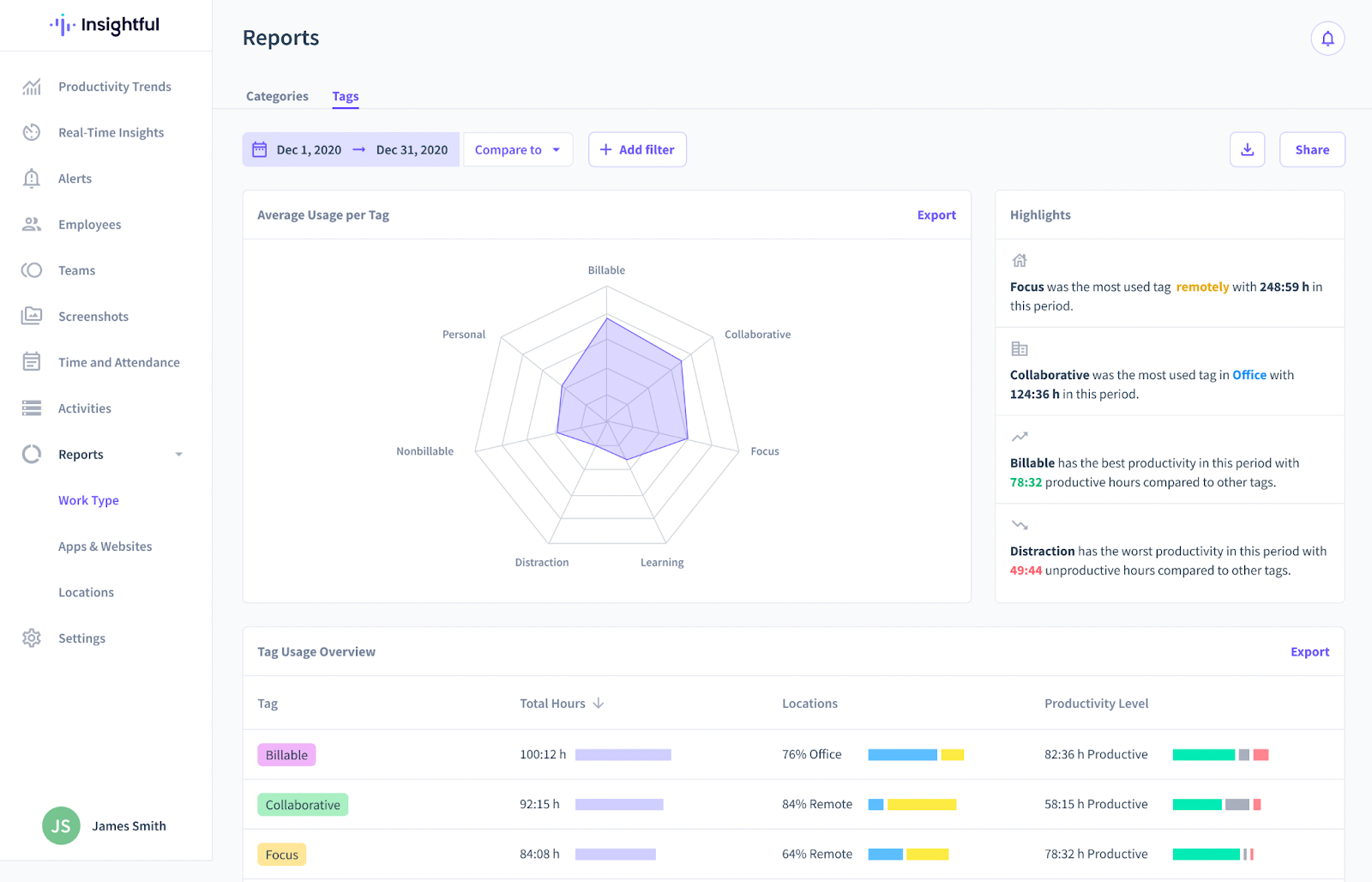Click the Settings gear icon
The image size is (1372, 882).
(32, 638)
